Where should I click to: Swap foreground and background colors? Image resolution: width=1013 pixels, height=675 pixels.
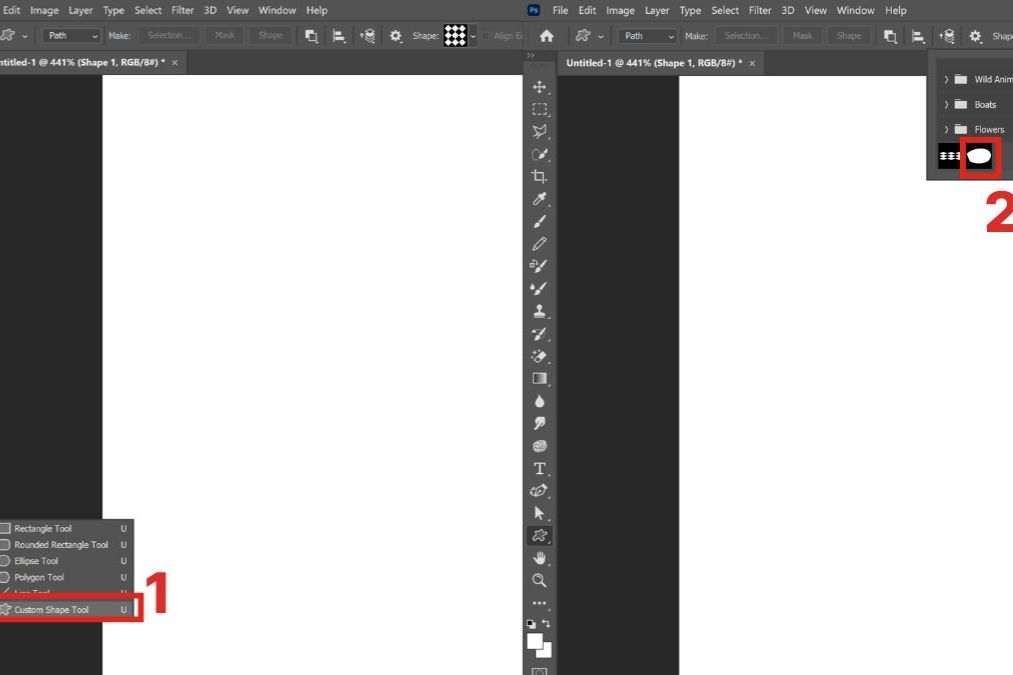547,624
